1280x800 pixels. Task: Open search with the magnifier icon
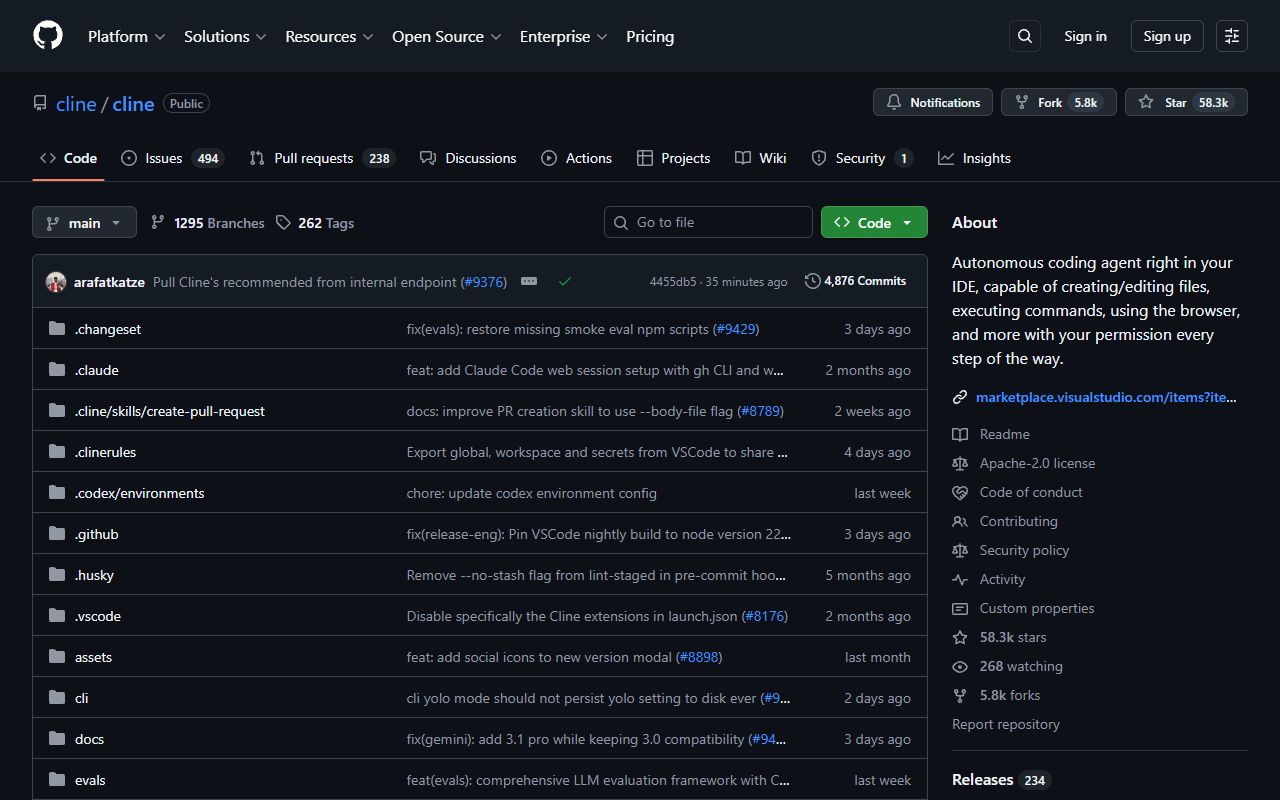(x=1025, y=36)
